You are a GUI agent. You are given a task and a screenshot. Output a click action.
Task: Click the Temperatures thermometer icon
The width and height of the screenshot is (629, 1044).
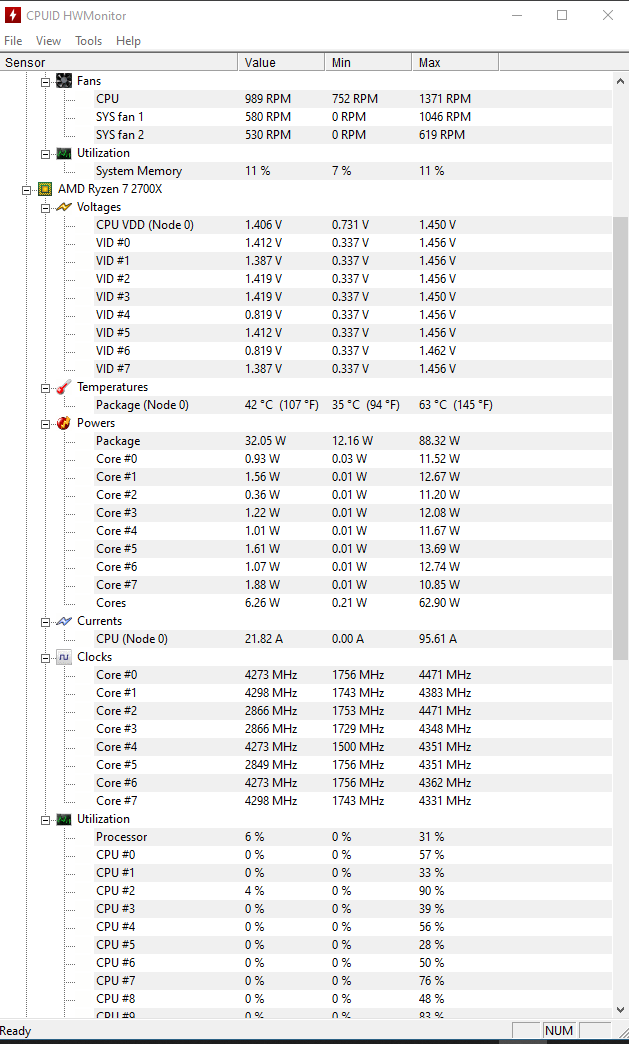[63, 387]
